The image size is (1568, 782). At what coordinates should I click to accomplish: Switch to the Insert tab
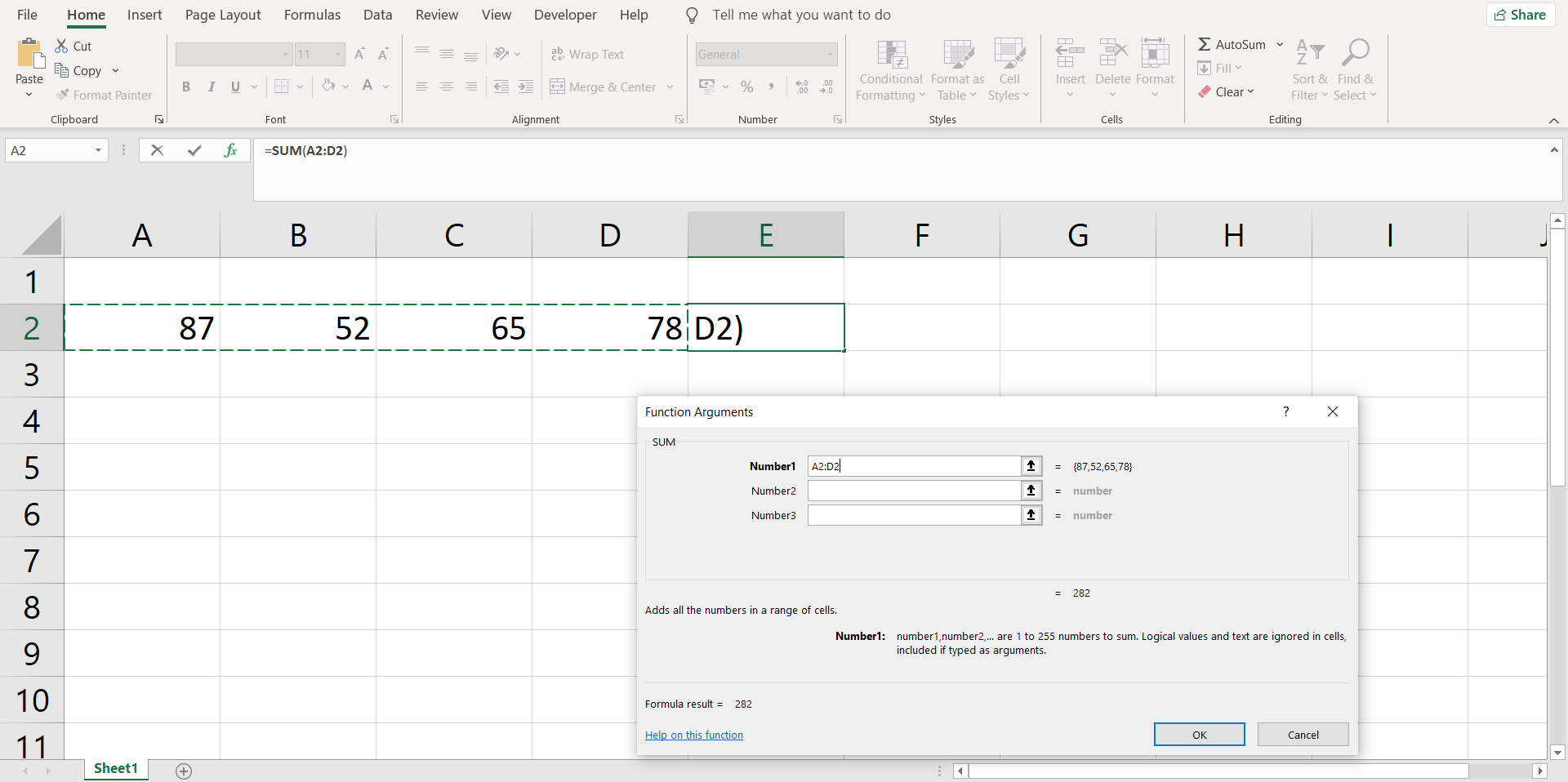click(145, 15)
